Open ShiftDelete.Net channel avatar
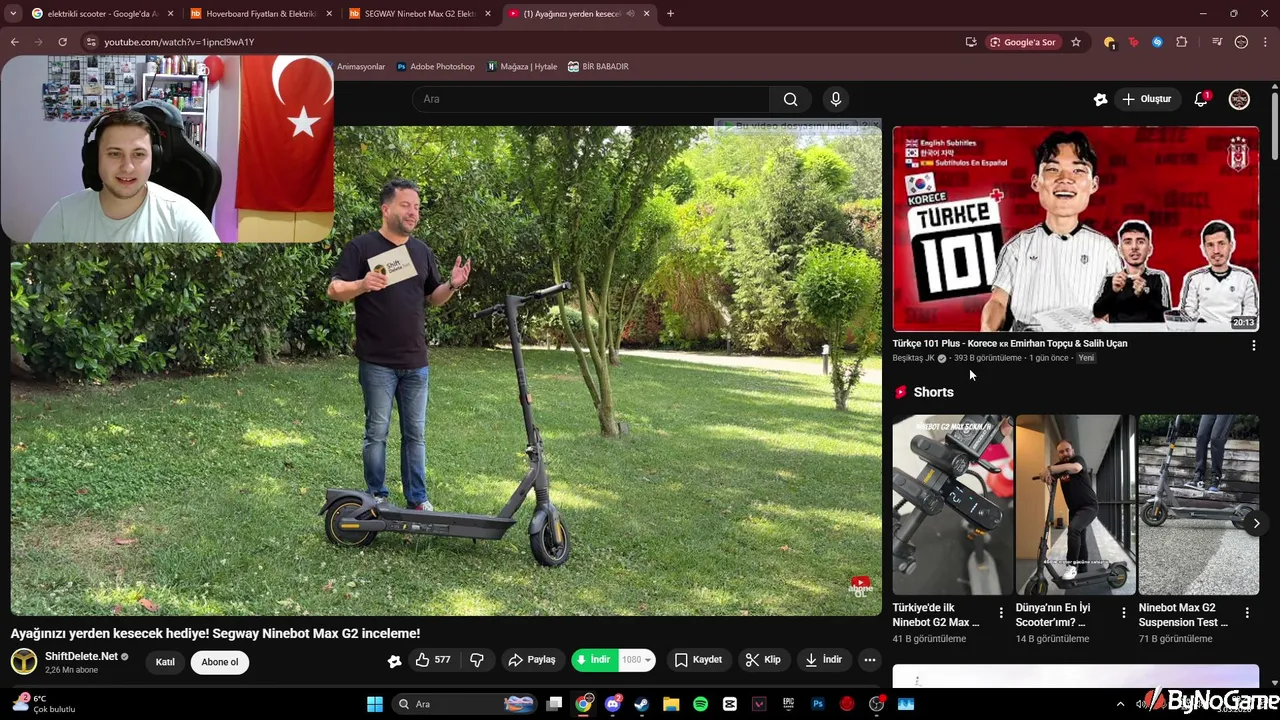1280x720 pixels. 24,661
